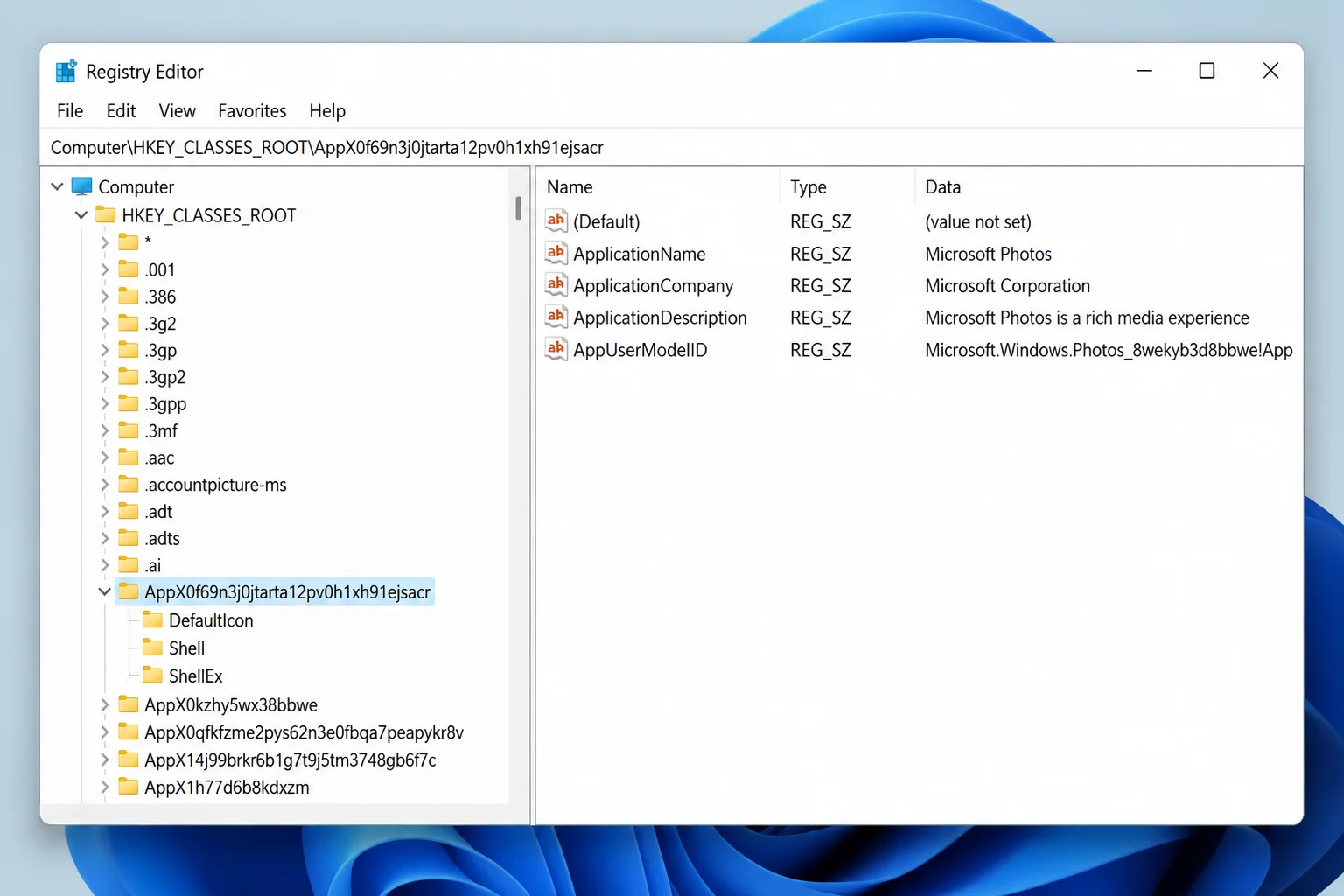1344x896 pixels.
Task: Click the folder icon of the * key
Action: (129, 241)
